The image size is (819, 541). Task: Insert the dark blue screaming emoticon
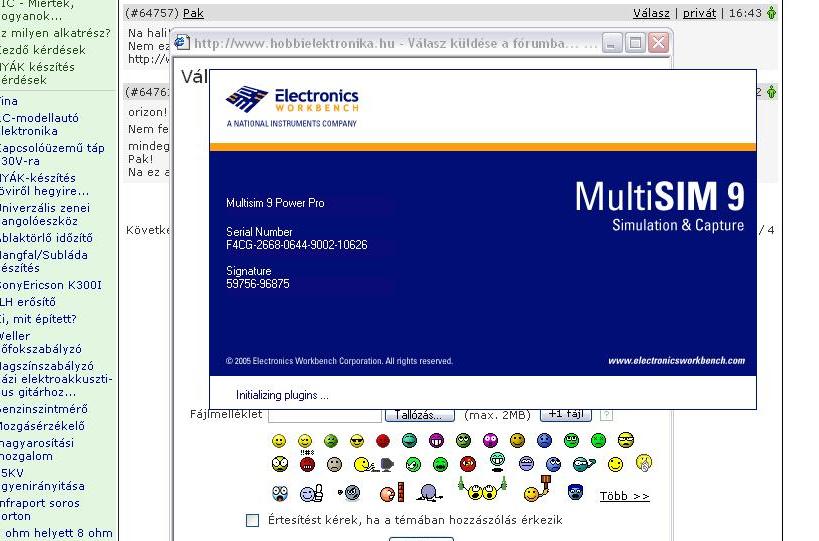point(575,492)
